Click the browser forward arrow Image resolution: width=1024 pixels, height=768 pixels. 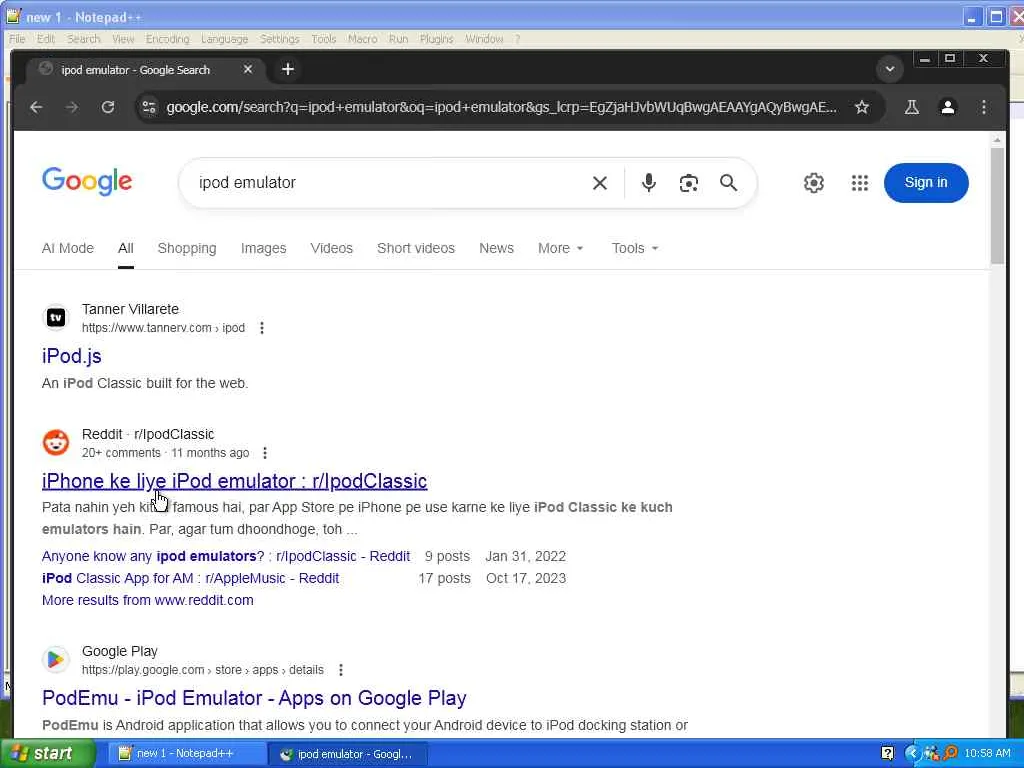pos(72,107)
